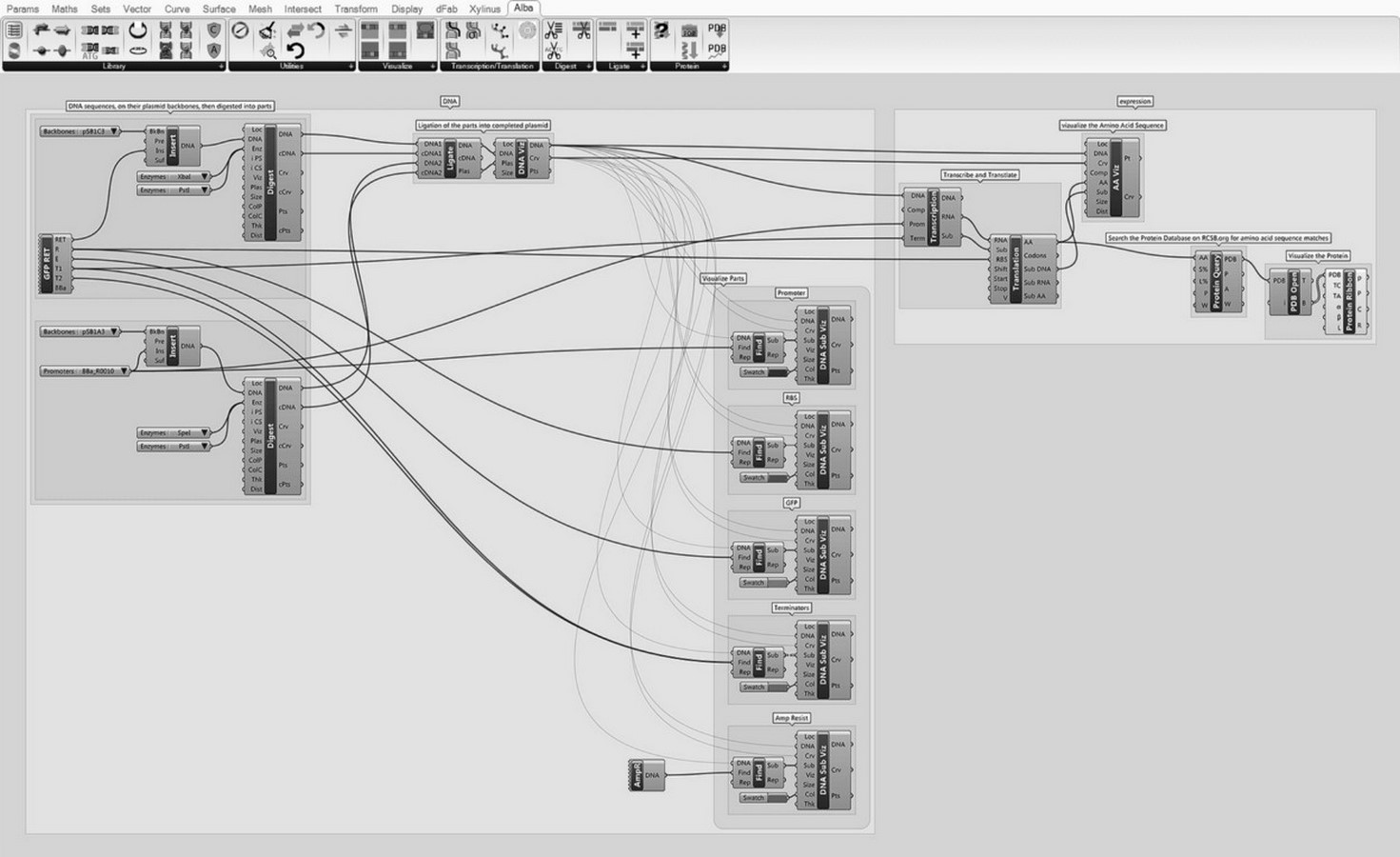Select the first scissors icon in Digest

point(553,30)
